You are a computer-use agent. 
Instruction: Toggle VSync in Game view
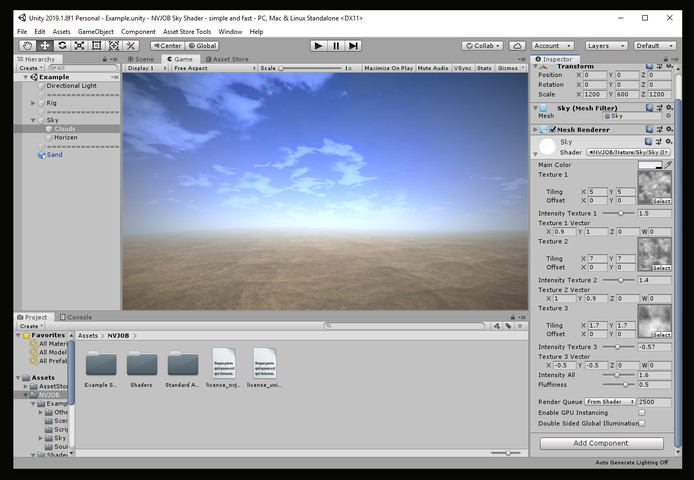pos(463,68)
